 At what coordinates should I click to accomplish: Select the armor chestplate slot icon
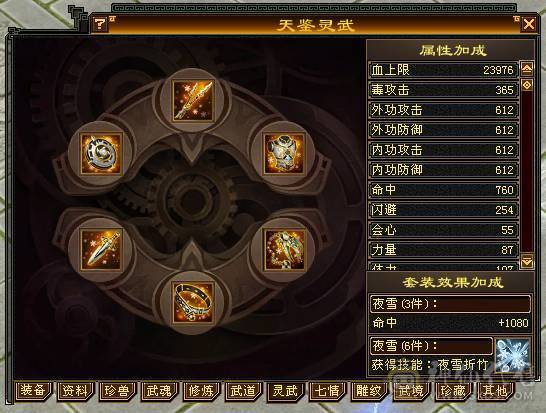[x=285, y=153]
